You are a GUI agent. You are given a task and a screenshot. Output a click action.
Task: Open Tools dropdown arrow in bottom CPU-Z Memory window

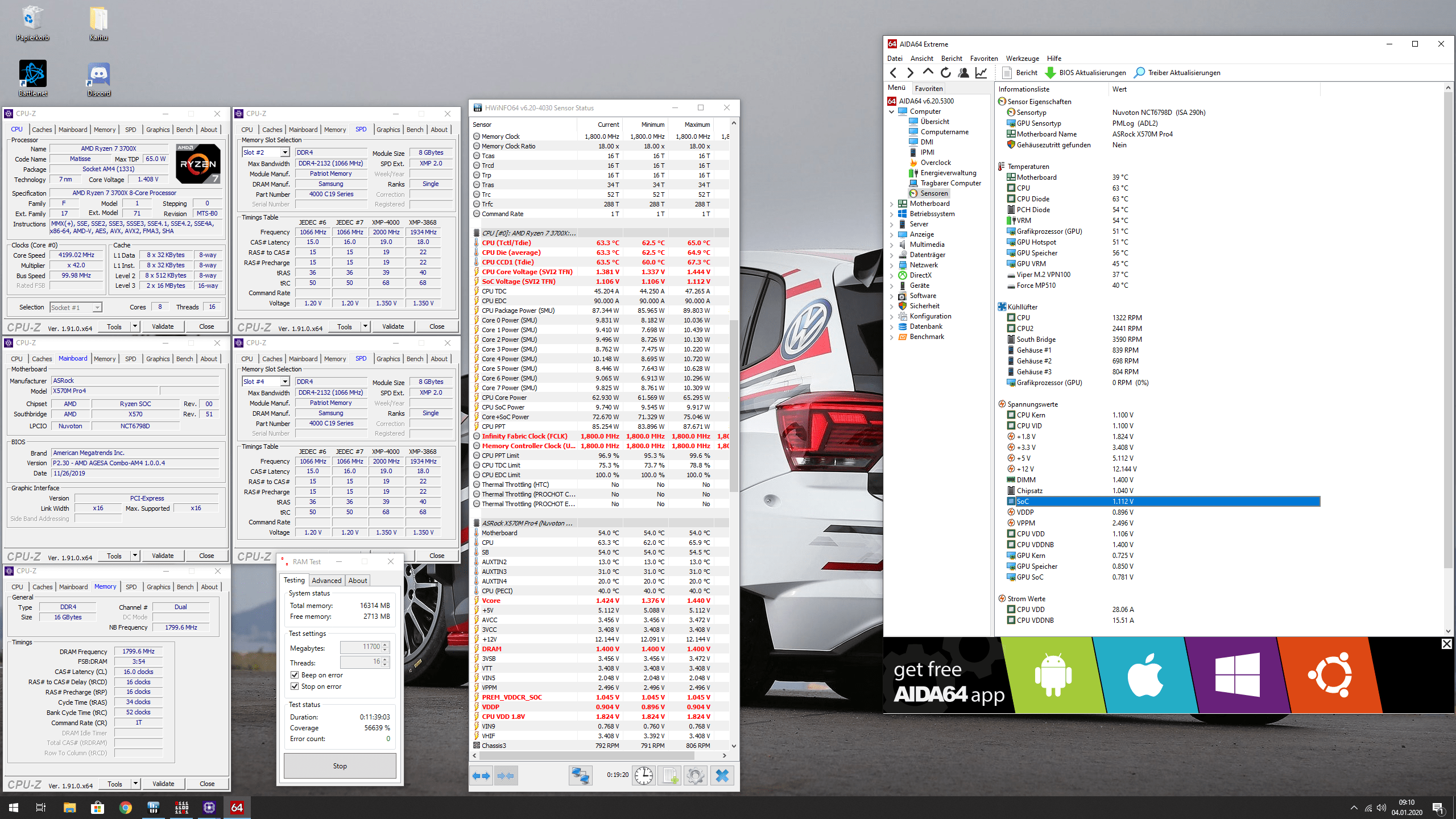point(135,784)
